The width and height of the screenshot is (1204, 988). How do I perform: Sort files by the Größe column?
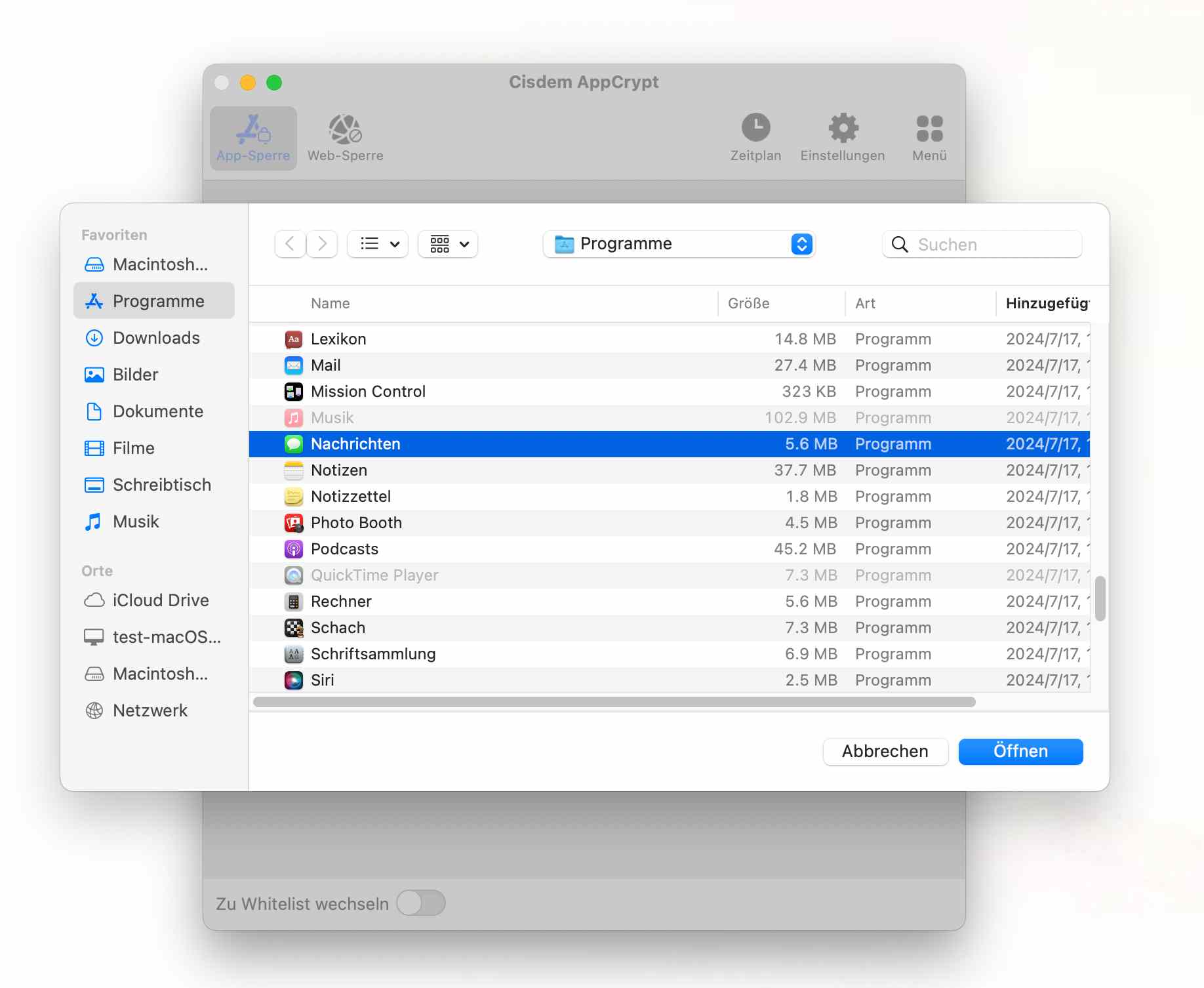748,303
